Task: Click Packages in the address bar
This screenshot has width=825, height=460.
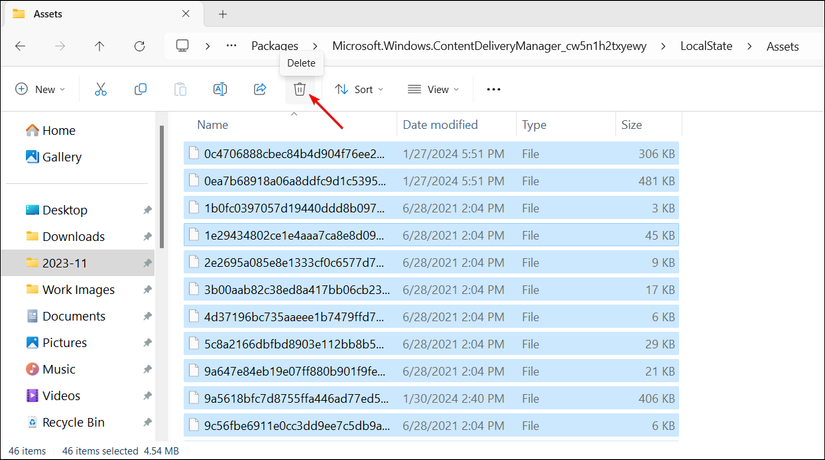Action: (275, 46)
